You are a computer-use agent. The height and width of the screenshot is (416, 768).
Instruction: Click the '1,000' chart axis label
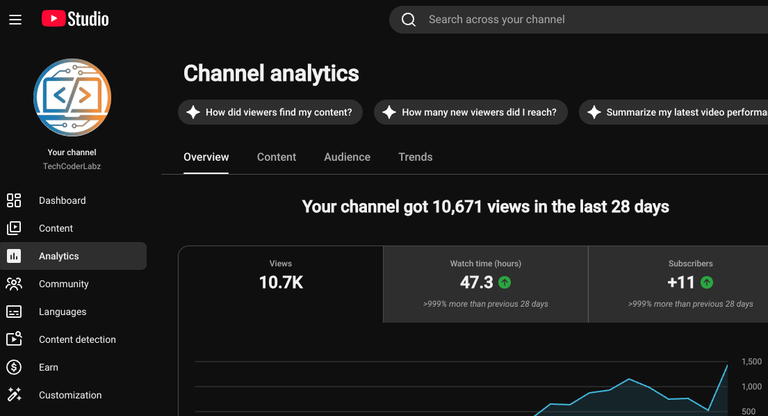751,387
